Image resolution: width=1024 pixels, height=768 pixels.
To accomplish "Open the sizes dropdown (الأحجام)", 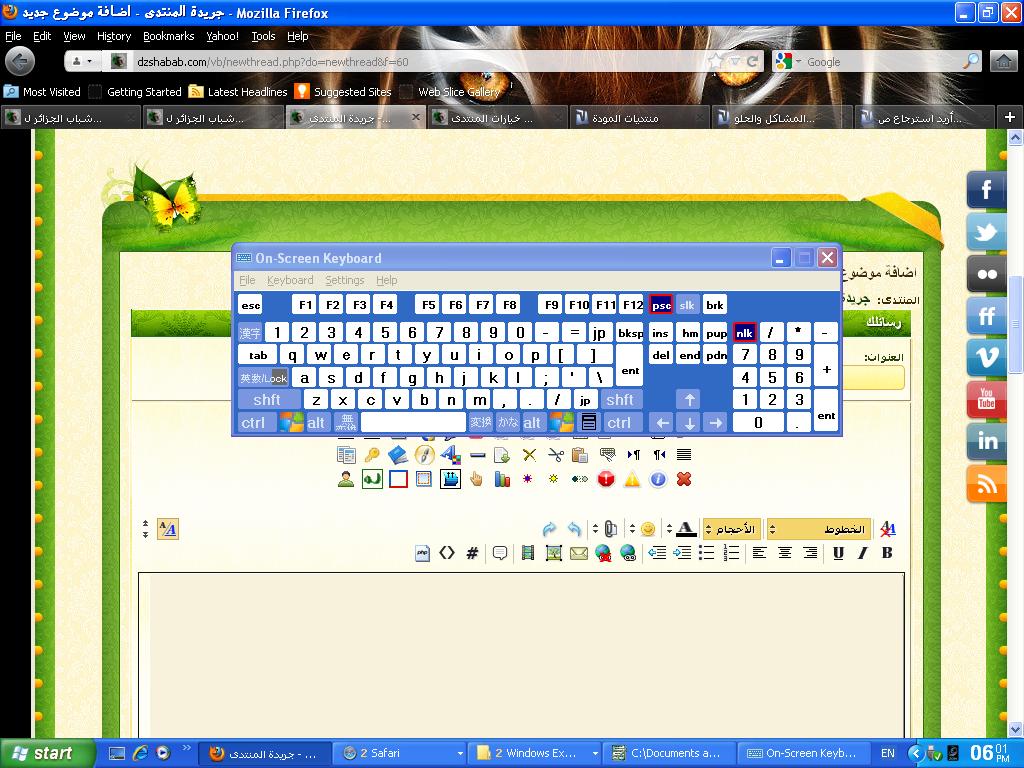I will point(731,529).
